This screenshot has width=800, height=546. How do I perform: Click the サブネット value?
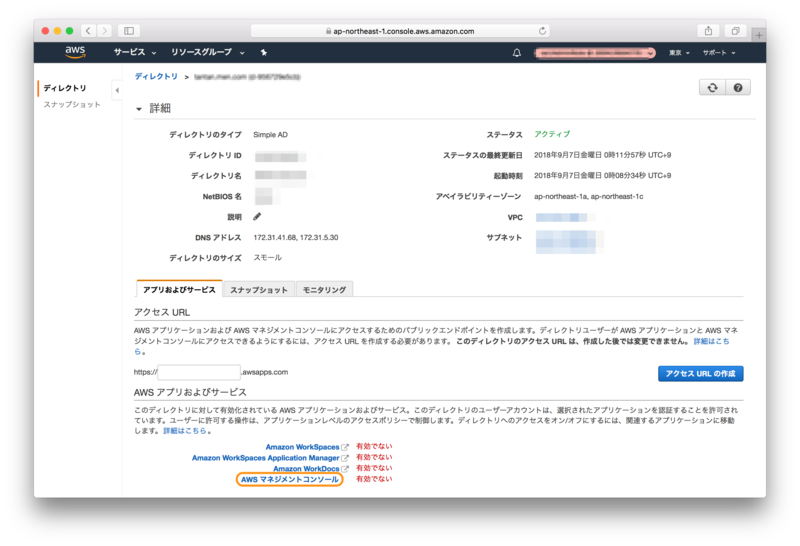tap(569, 242)
